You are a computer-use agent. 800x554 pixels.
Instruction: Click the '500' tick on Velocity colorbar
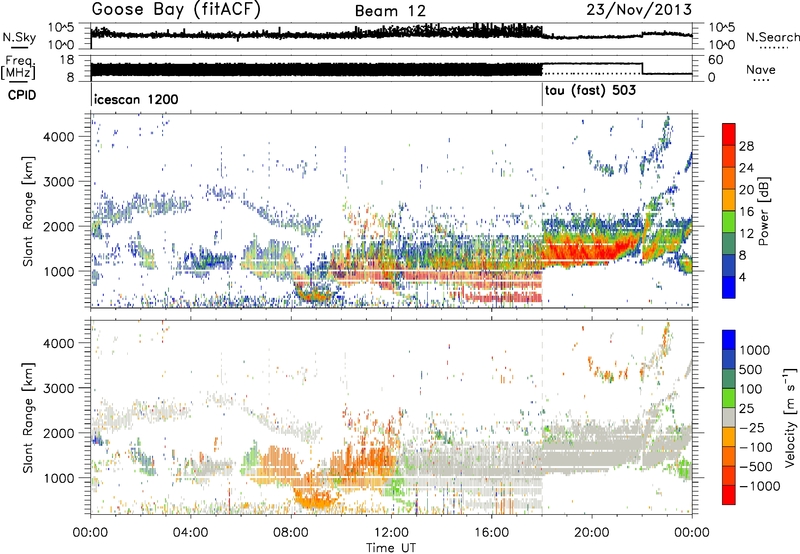(751, 369)
